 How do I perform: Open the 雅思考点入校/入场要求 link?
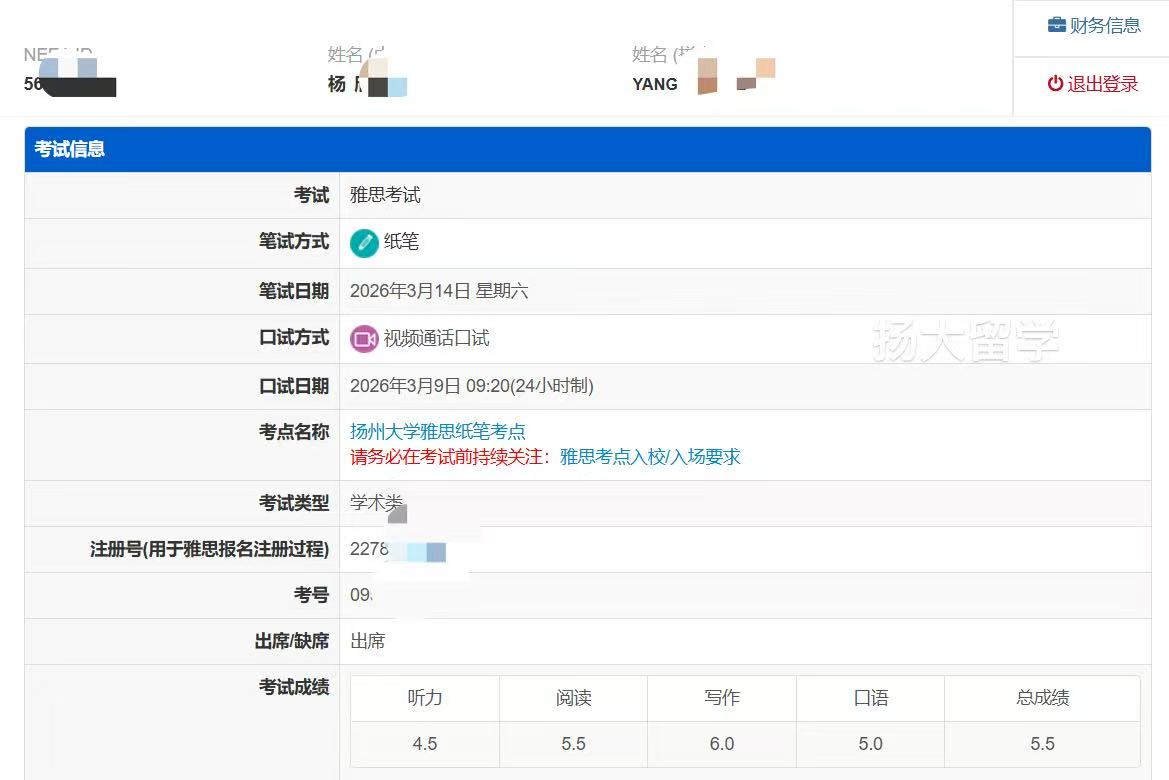click(650, 457)
